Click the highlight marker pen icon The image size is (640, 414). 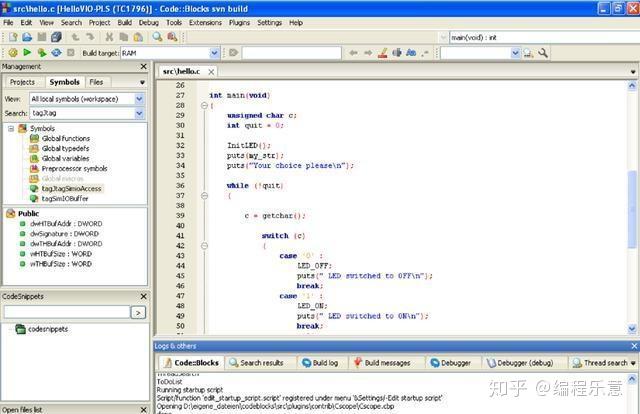pos(383,53)
